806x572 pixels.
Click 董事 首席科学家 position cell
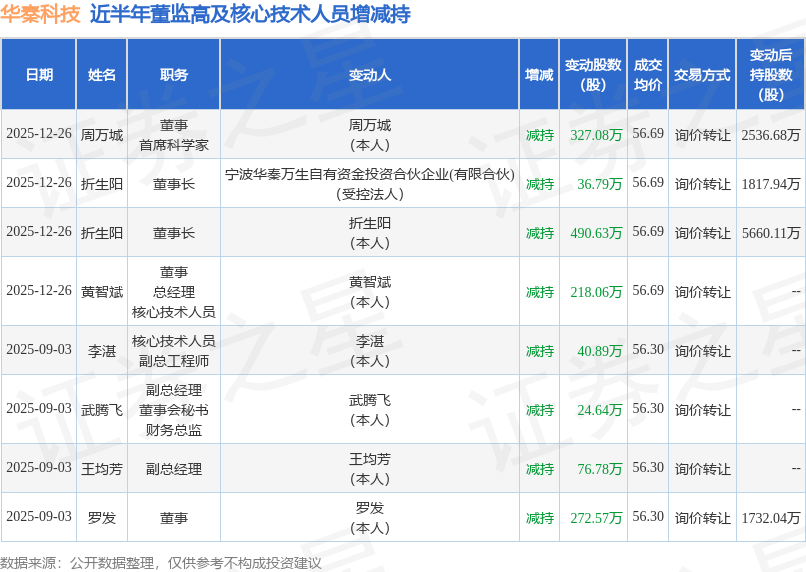[x=174, y=135]
